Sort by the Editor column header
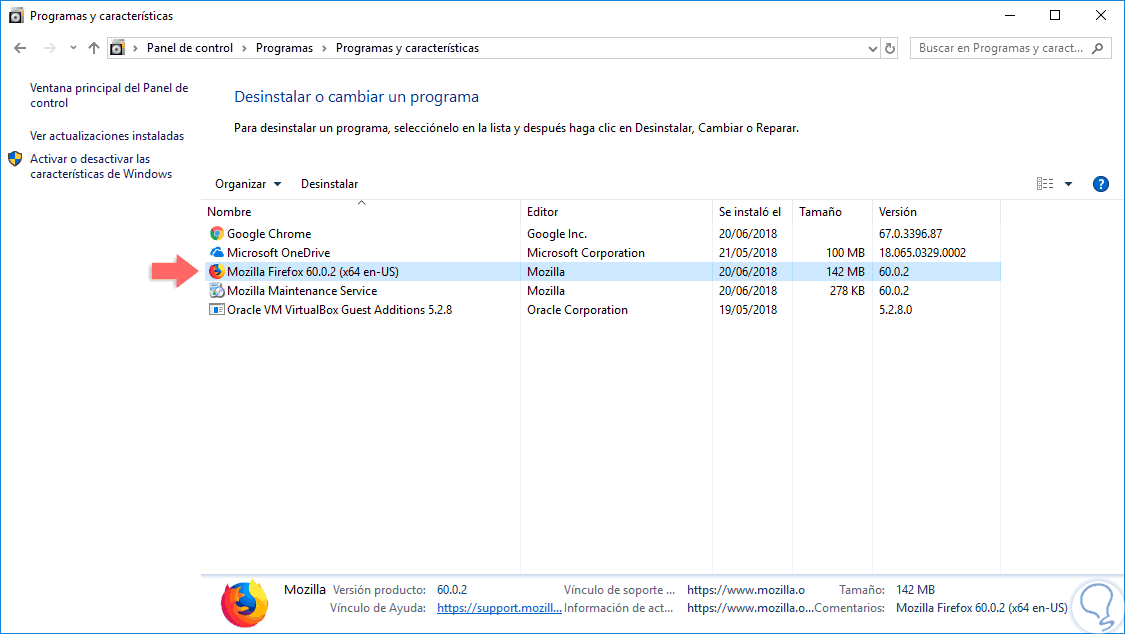 click(616, 212)
